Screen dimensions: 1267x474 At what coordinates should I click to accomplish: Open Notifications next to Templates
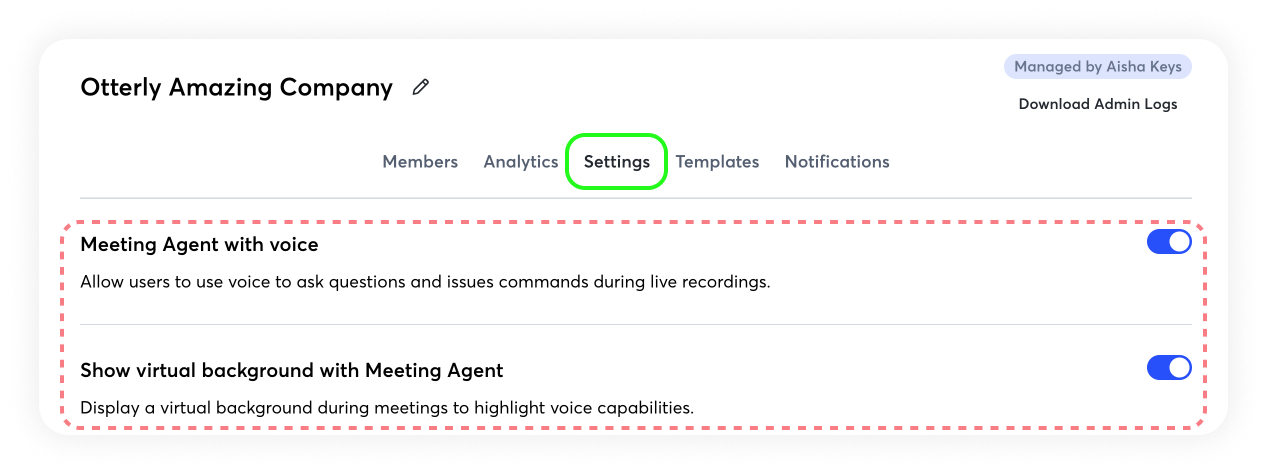click(x=837, y=162)
